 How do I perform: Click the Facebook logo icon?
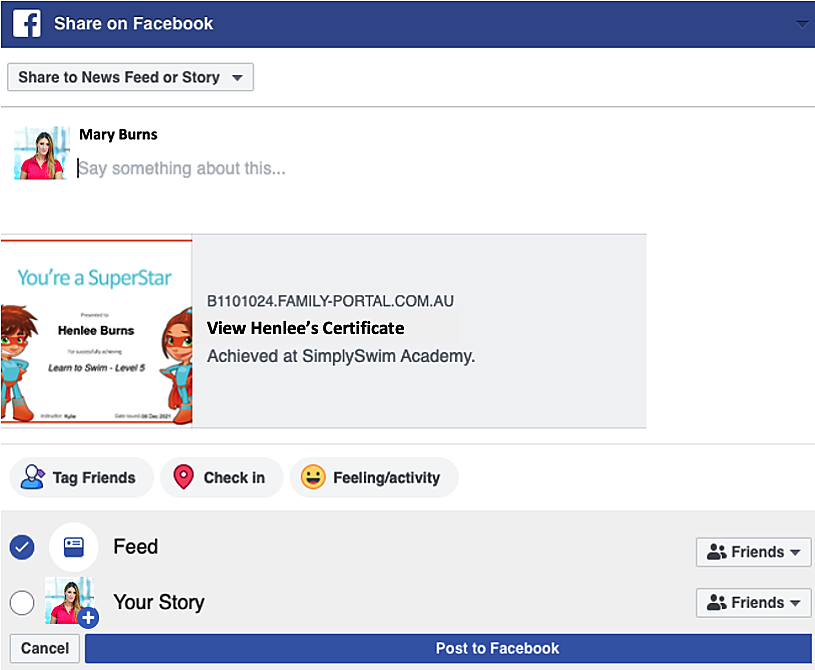pyautogui.click(x=27, y=24)
